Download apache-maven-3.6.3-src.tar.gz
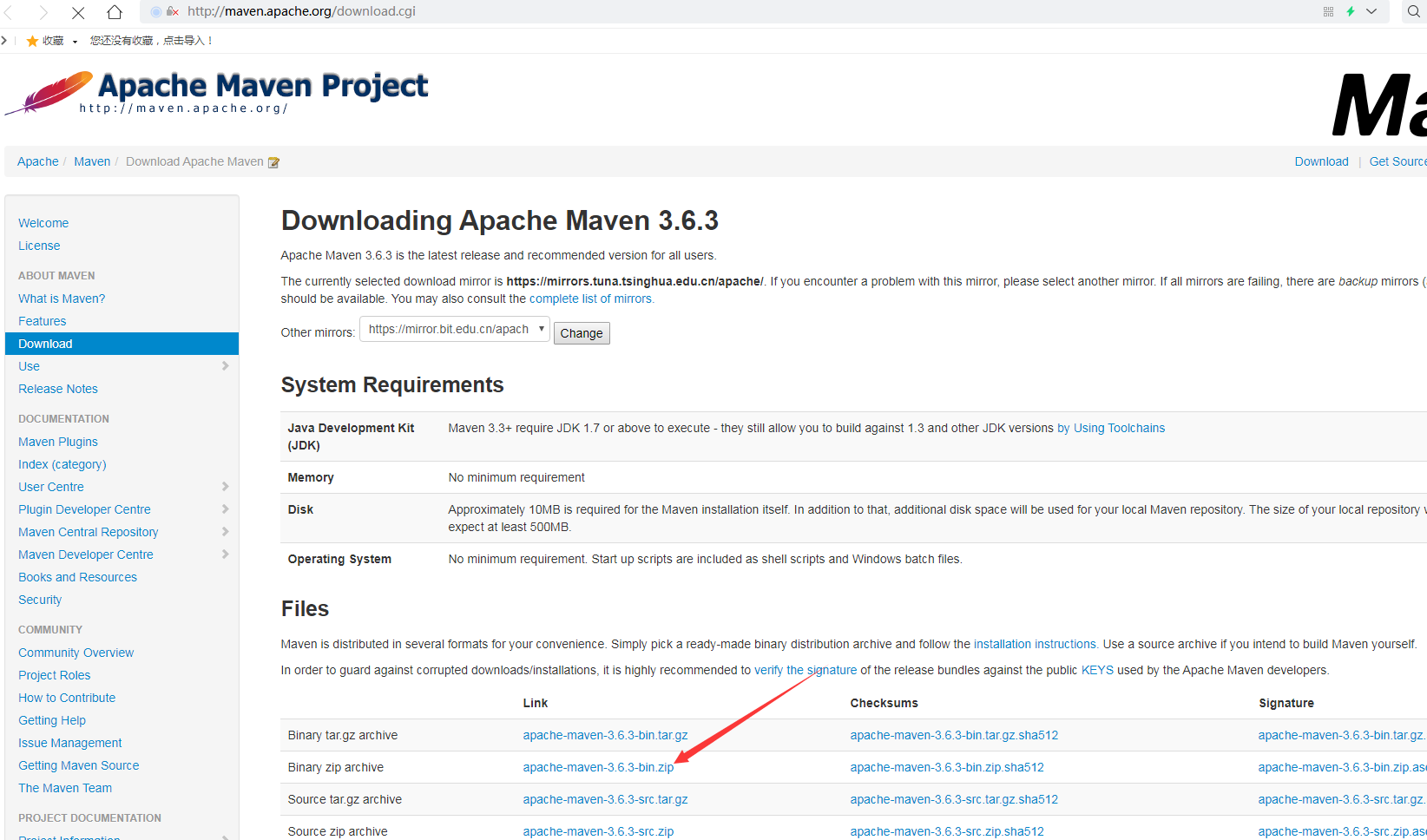 605,799
